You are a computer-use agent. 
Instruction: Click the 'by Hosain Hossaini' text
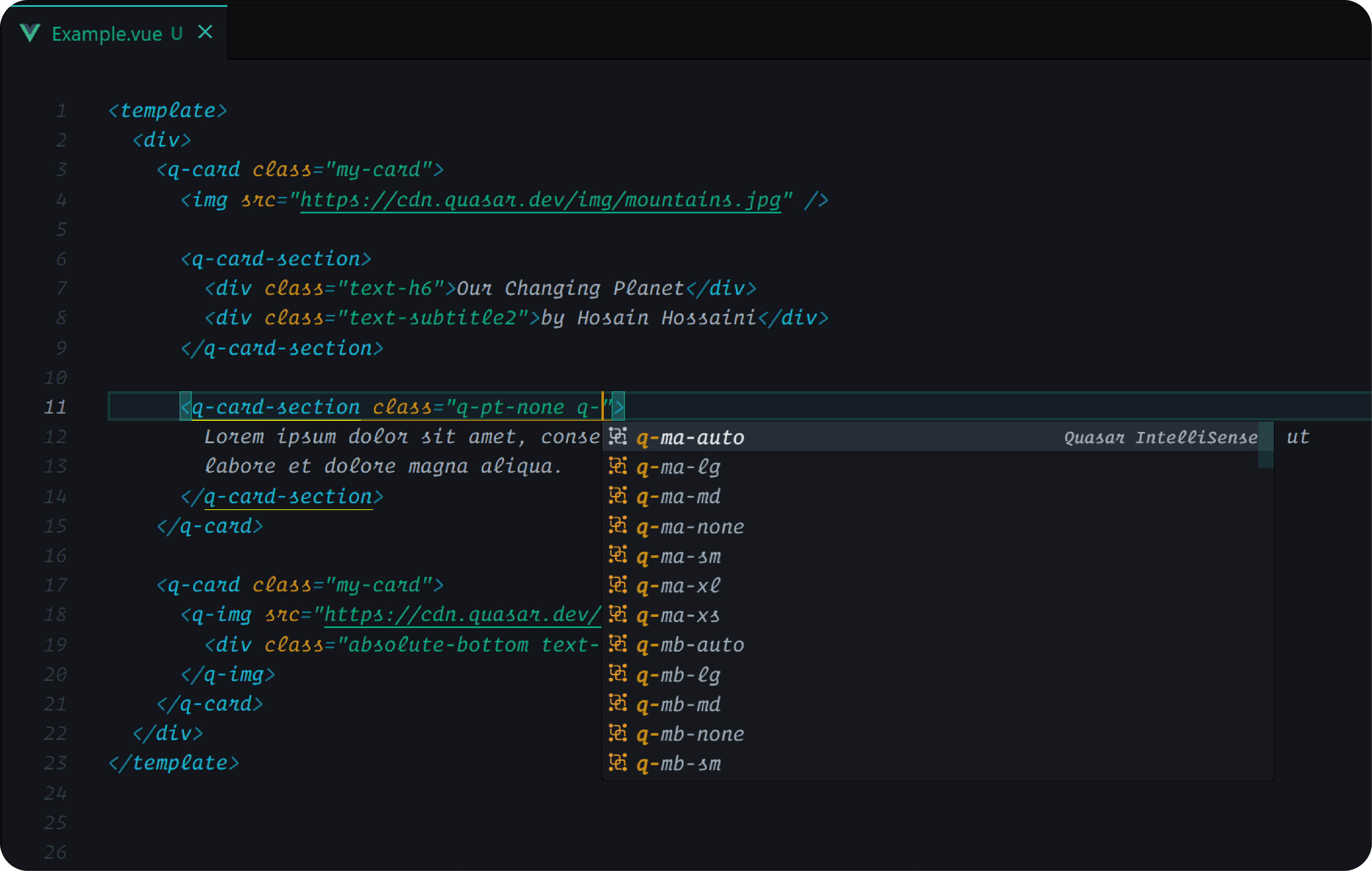click(648, 318)
